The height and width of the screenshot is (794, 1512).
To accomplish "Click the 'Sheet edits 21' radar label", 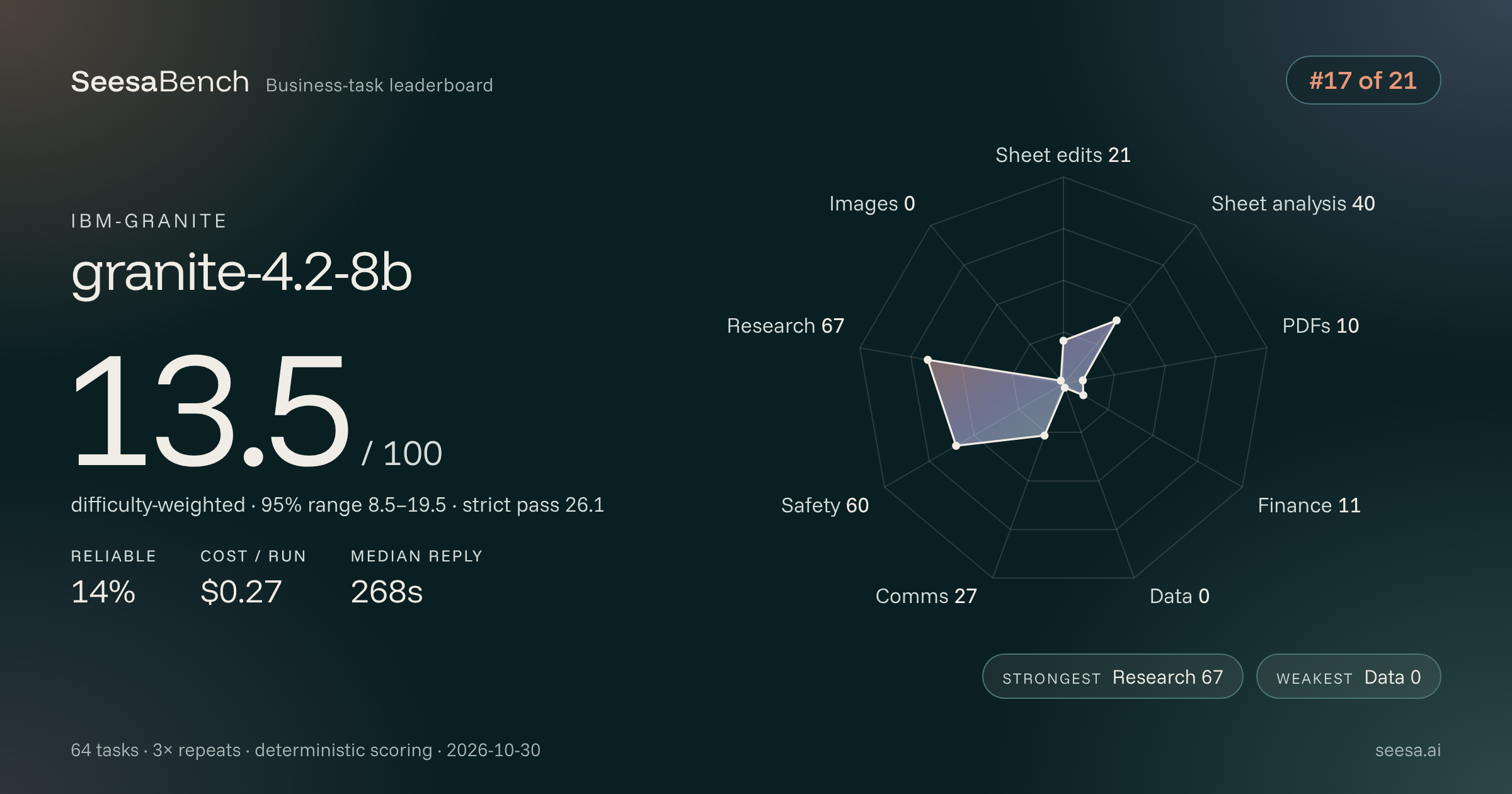I will coord(1063,155).
